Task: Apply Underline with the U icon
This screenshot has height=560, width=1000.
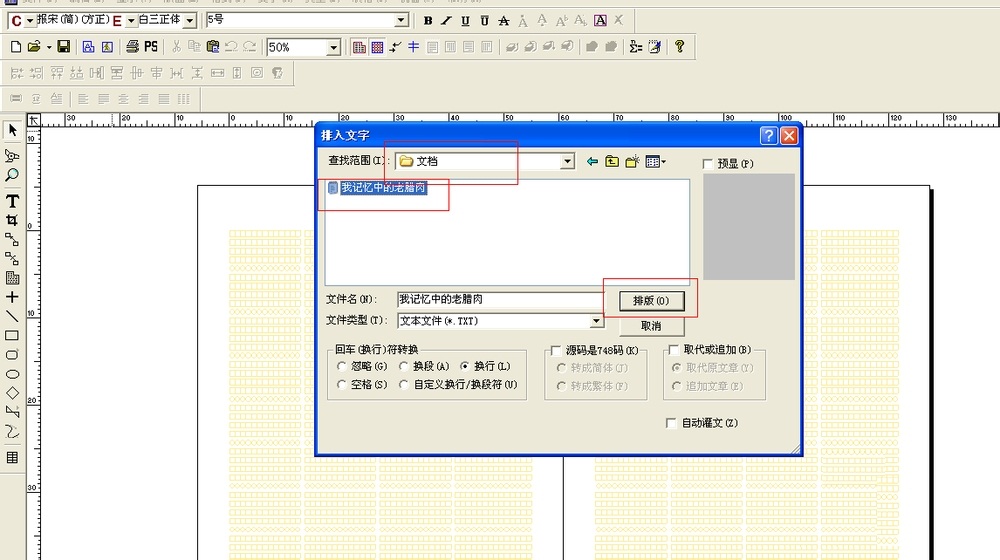Action: (466, 20)
